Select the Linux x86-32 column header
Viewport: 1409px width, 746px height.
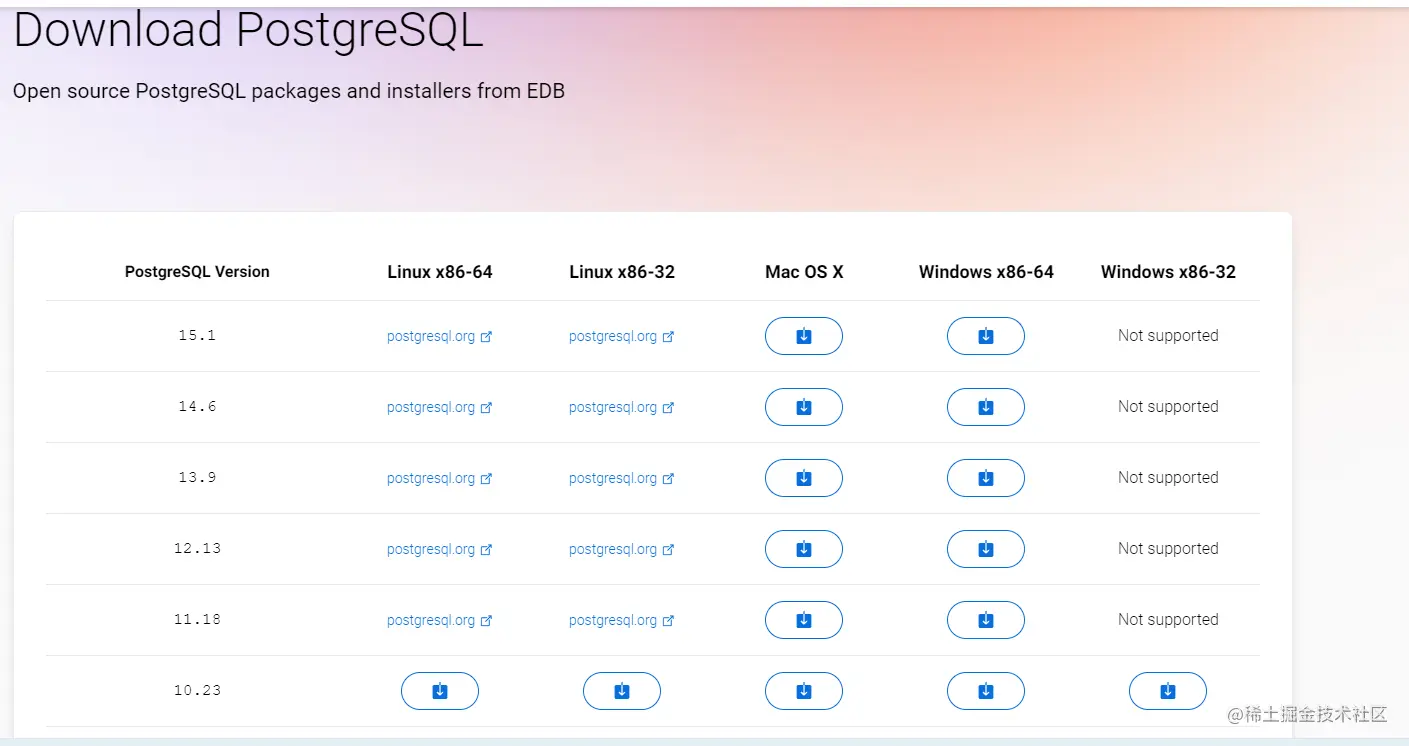pos(622,272)
